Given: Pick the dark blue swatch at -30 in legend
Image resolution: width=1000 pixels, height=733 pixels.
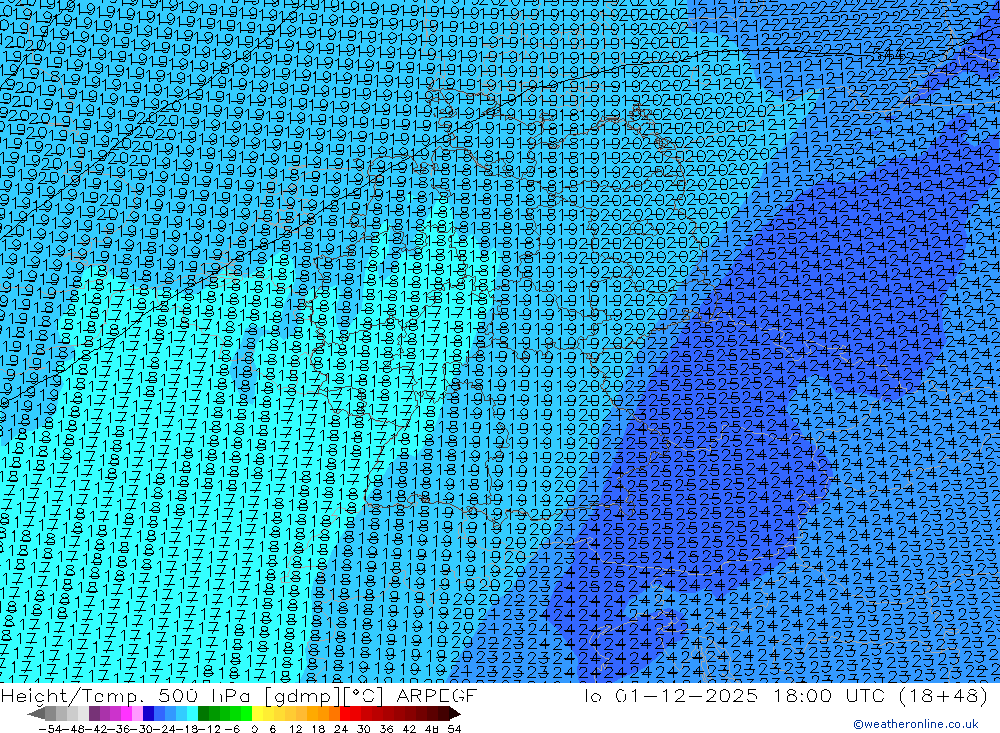Looking at the screenshot, I should [x=149, y=714].
